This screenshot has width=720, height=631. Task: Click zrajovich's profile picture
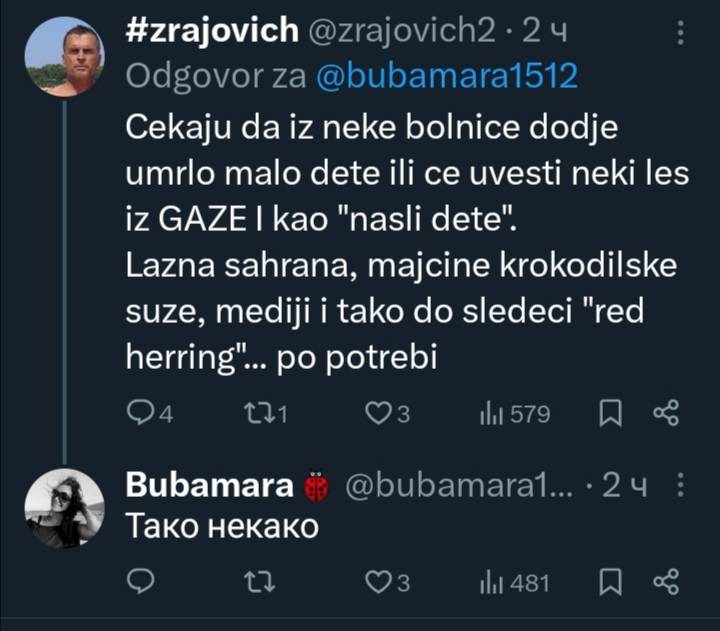point(65,57)
